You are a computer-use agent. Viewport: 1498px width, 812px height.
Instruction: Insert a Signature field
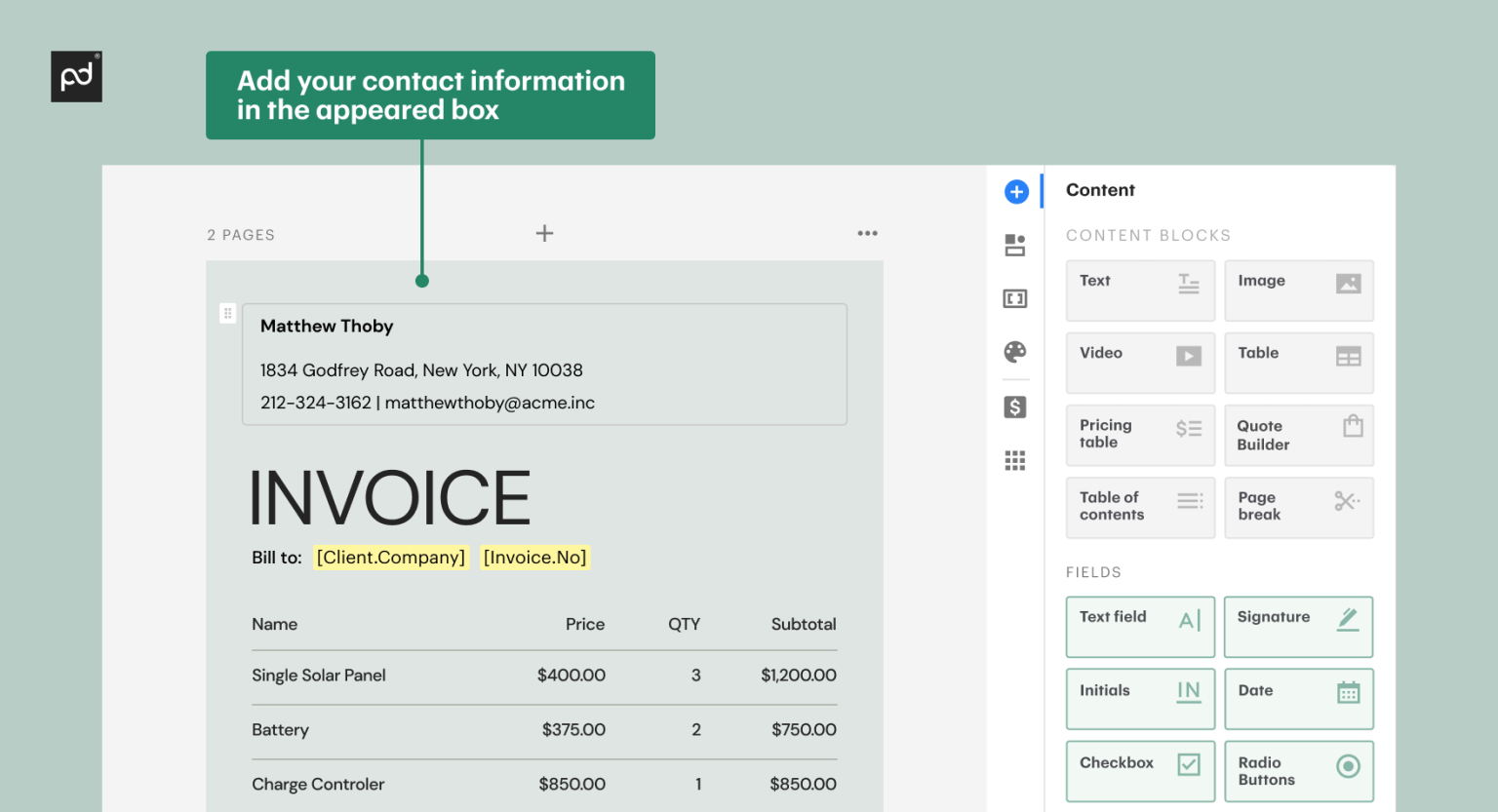tap(1298, 627)
